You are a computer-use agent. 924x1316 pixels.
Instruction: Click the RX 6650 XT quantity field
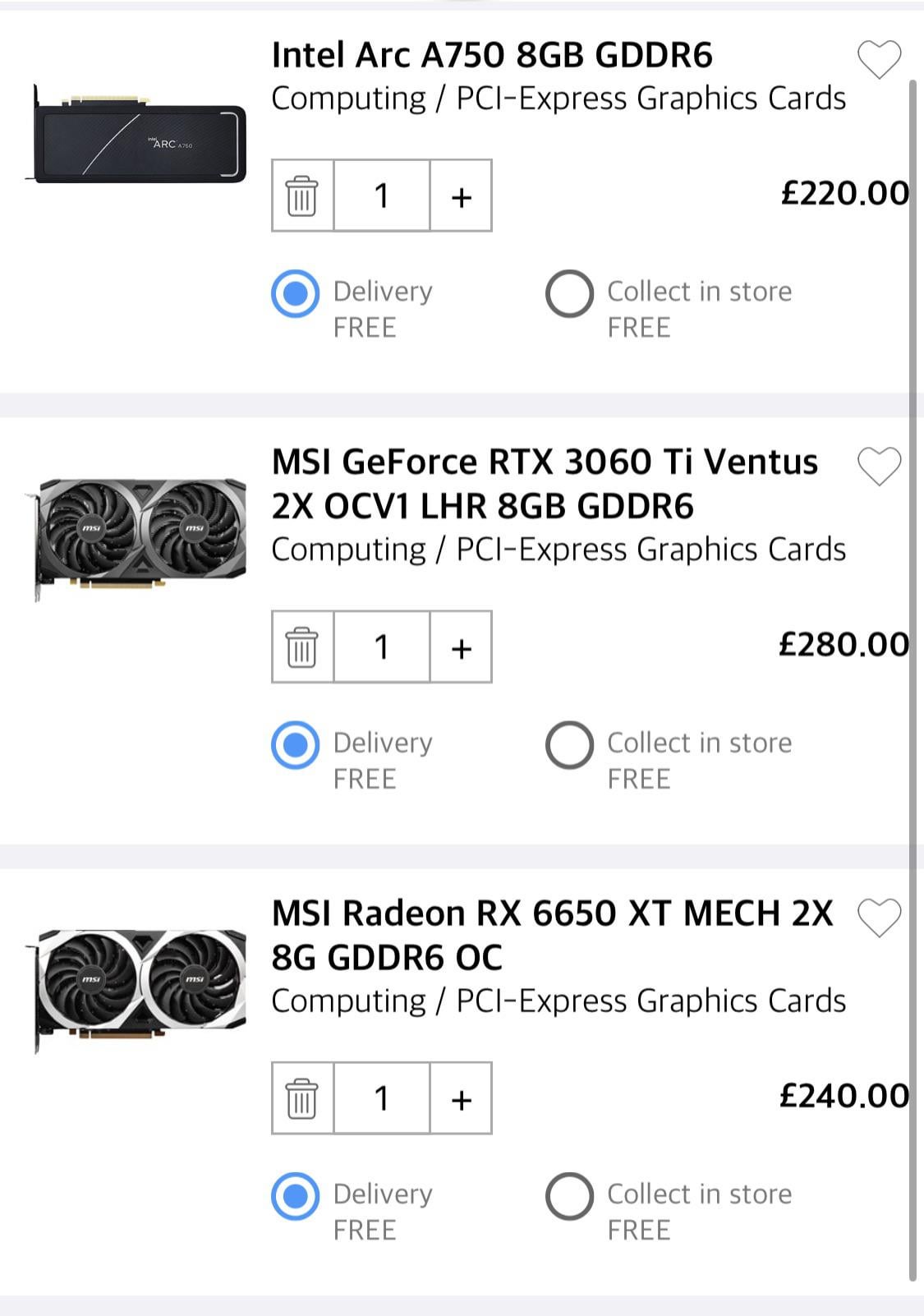point(382,1098)
